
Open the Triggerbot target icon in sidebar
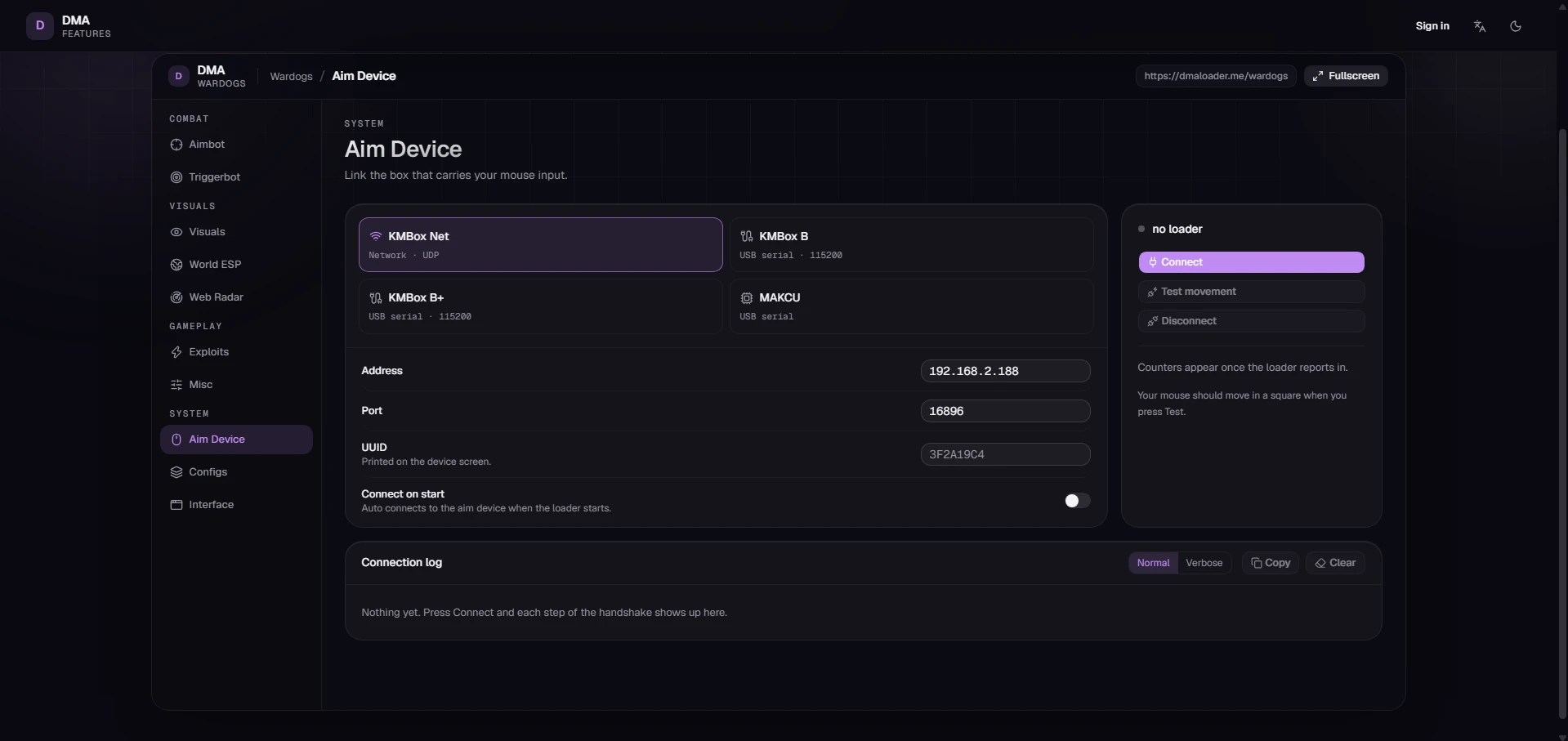click(x=176, y=177)
